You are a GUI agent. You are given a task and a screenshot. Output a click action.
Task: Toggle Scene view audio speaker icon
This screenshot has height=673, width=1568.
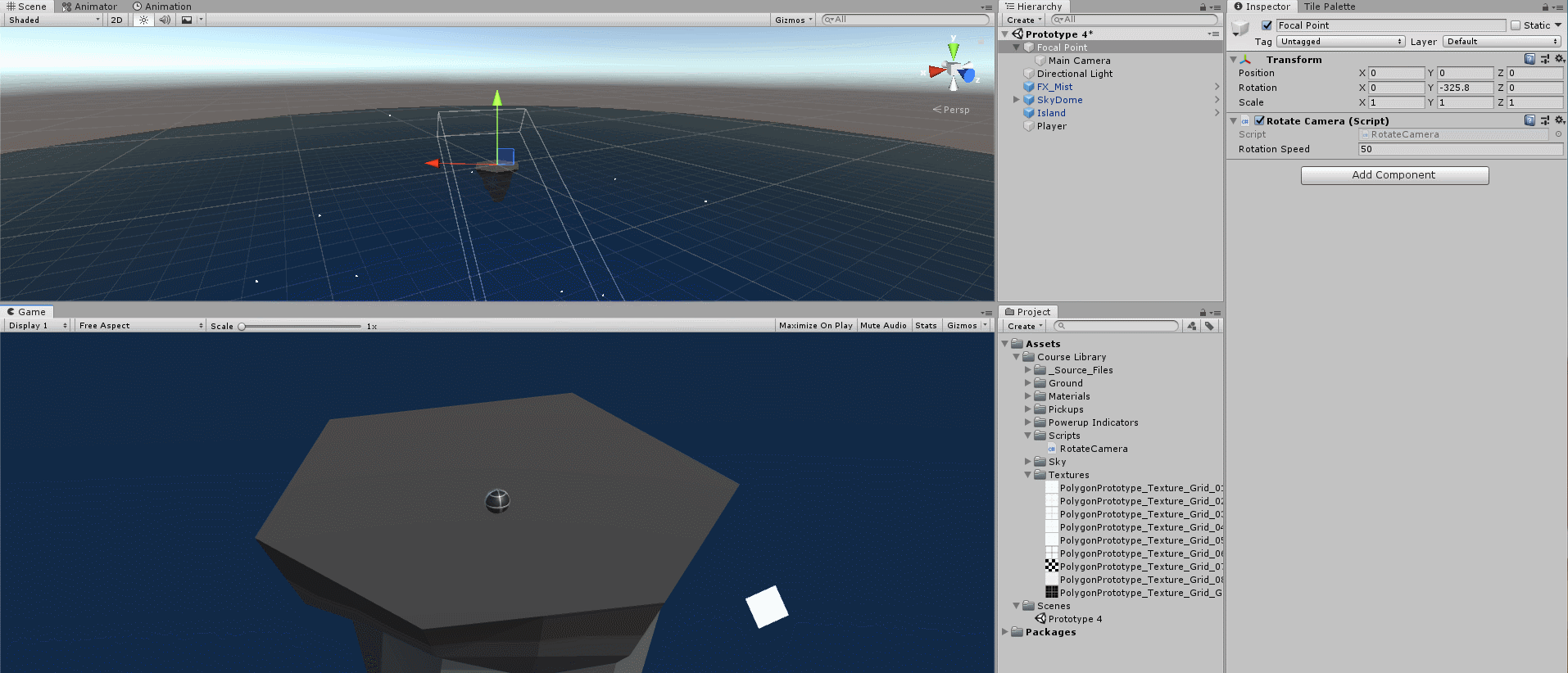click(x=165, y=20)
